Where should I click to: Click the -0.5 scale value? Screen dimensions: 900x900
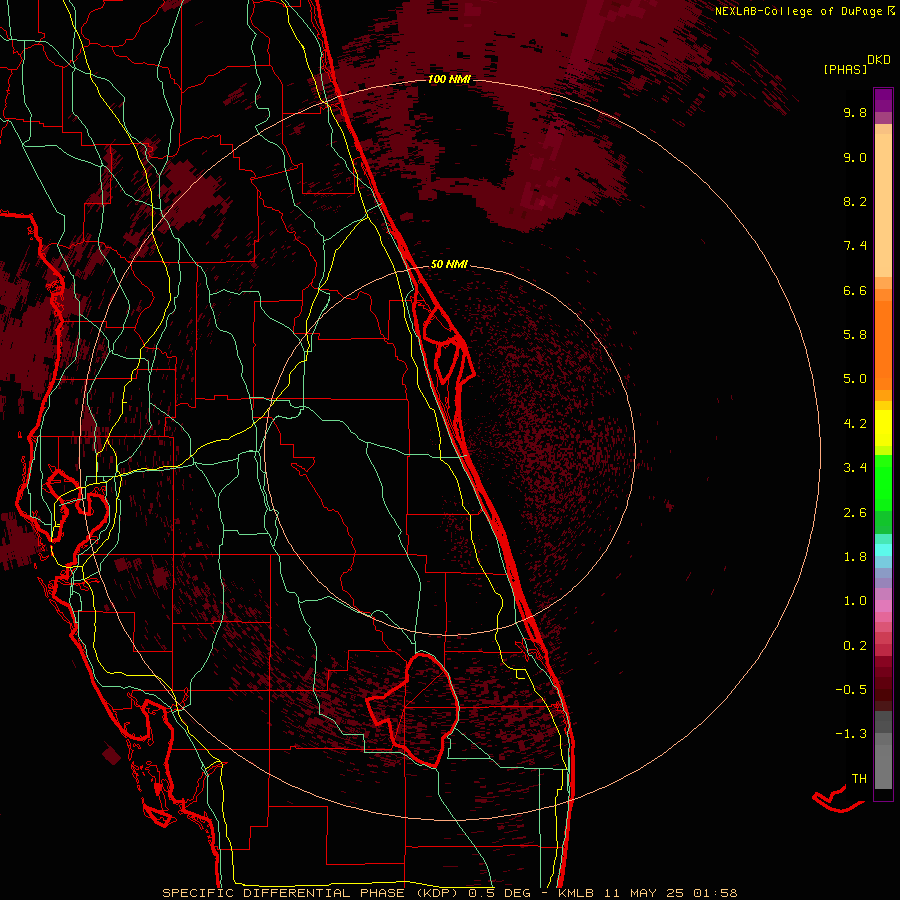(x=851, y=690)
